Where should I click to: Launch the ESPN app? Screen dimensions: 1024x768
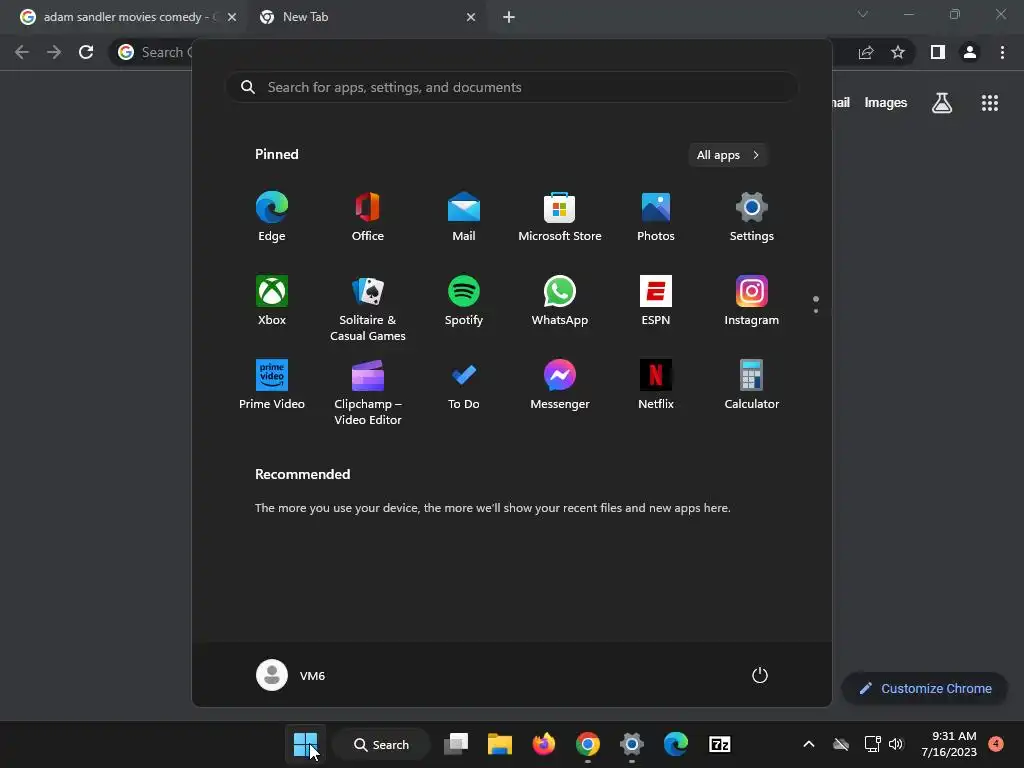coord(656,301)
